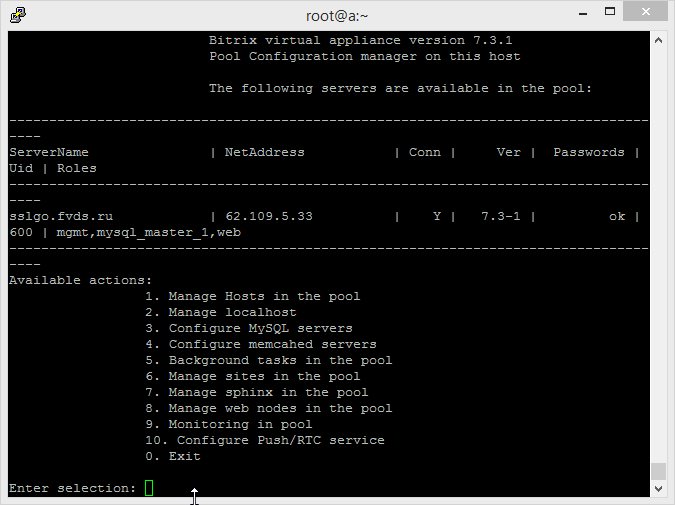Click the 'Enter selection:' prompt text
Screen dimensions: 675x505
coord(73,488)
